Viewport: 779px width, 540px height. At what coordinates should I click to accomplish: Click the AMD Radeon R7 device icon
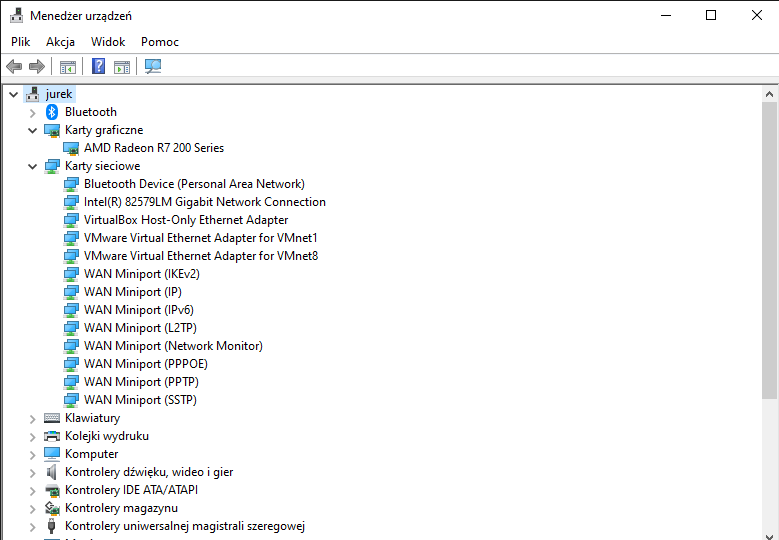point(71,148)
